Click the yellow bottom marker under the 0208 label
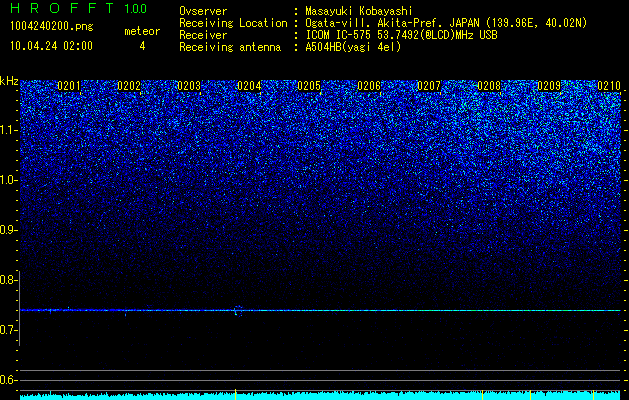 click(x=482, y=394)
